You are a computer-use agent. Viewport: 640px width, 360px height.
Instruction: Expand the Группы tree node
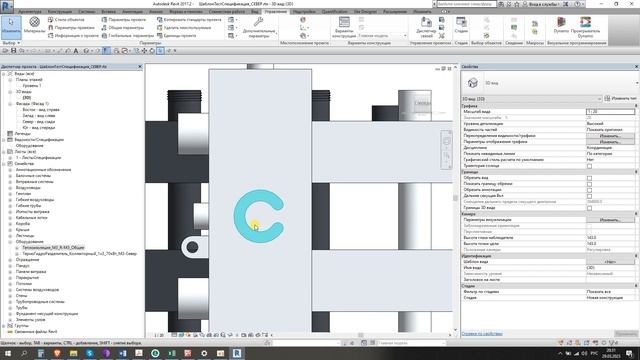pos(4,326)
